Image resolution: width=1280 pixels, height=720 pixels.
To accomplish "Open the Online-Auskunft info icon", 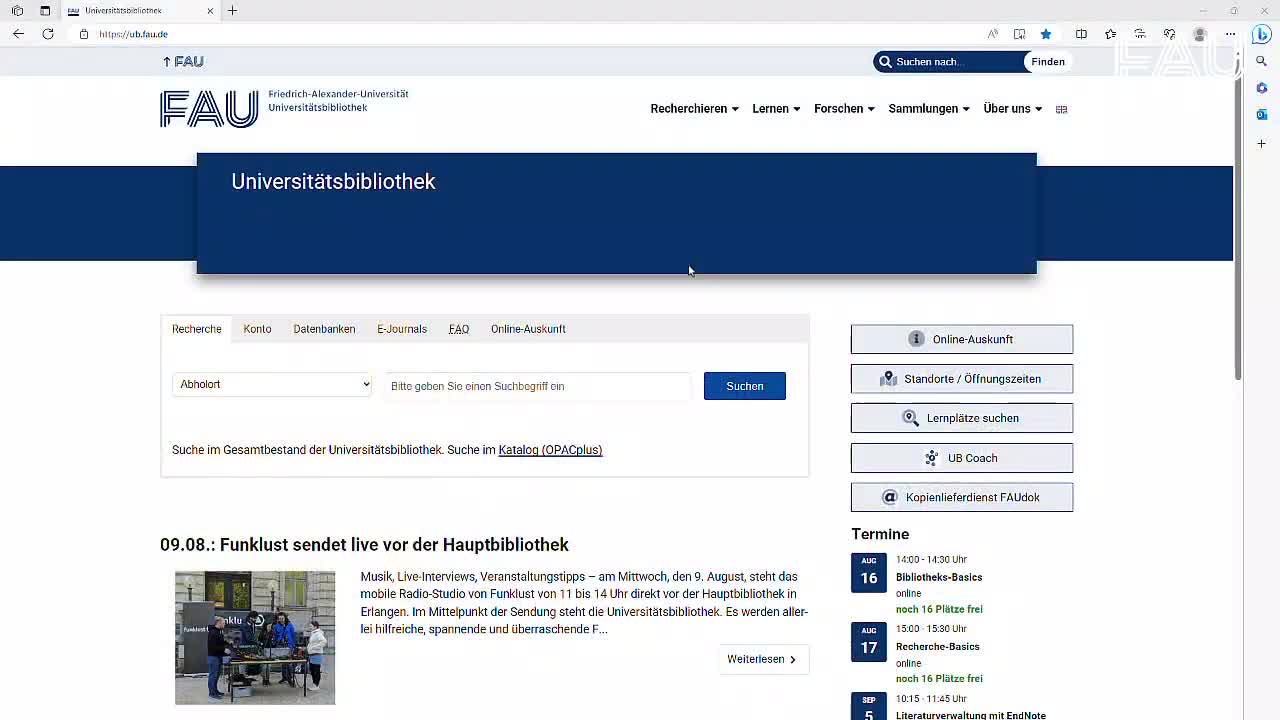I will [x=916, y=338].
